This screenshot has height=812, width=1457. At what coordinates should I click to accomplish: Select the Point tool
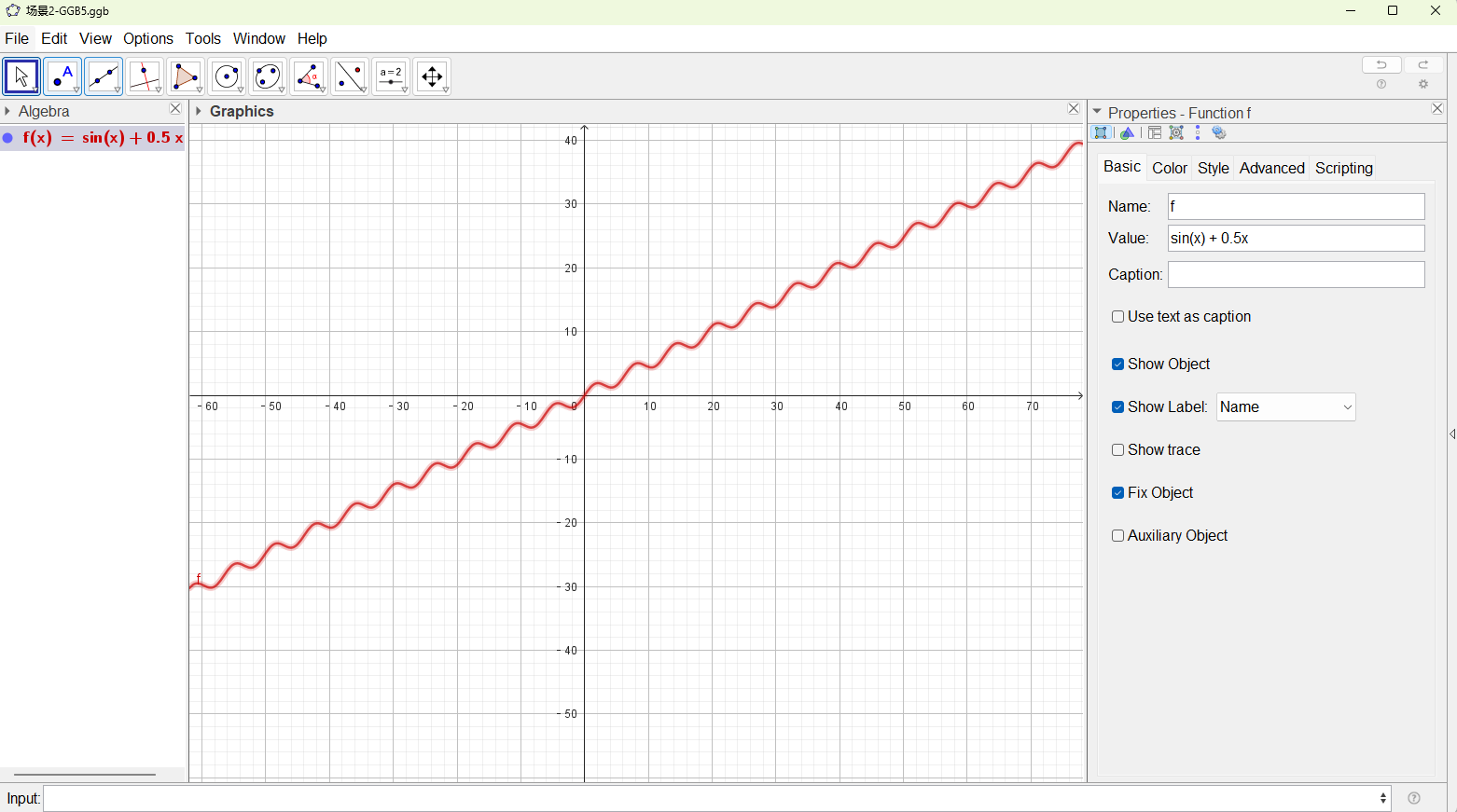tap(62, 76)
